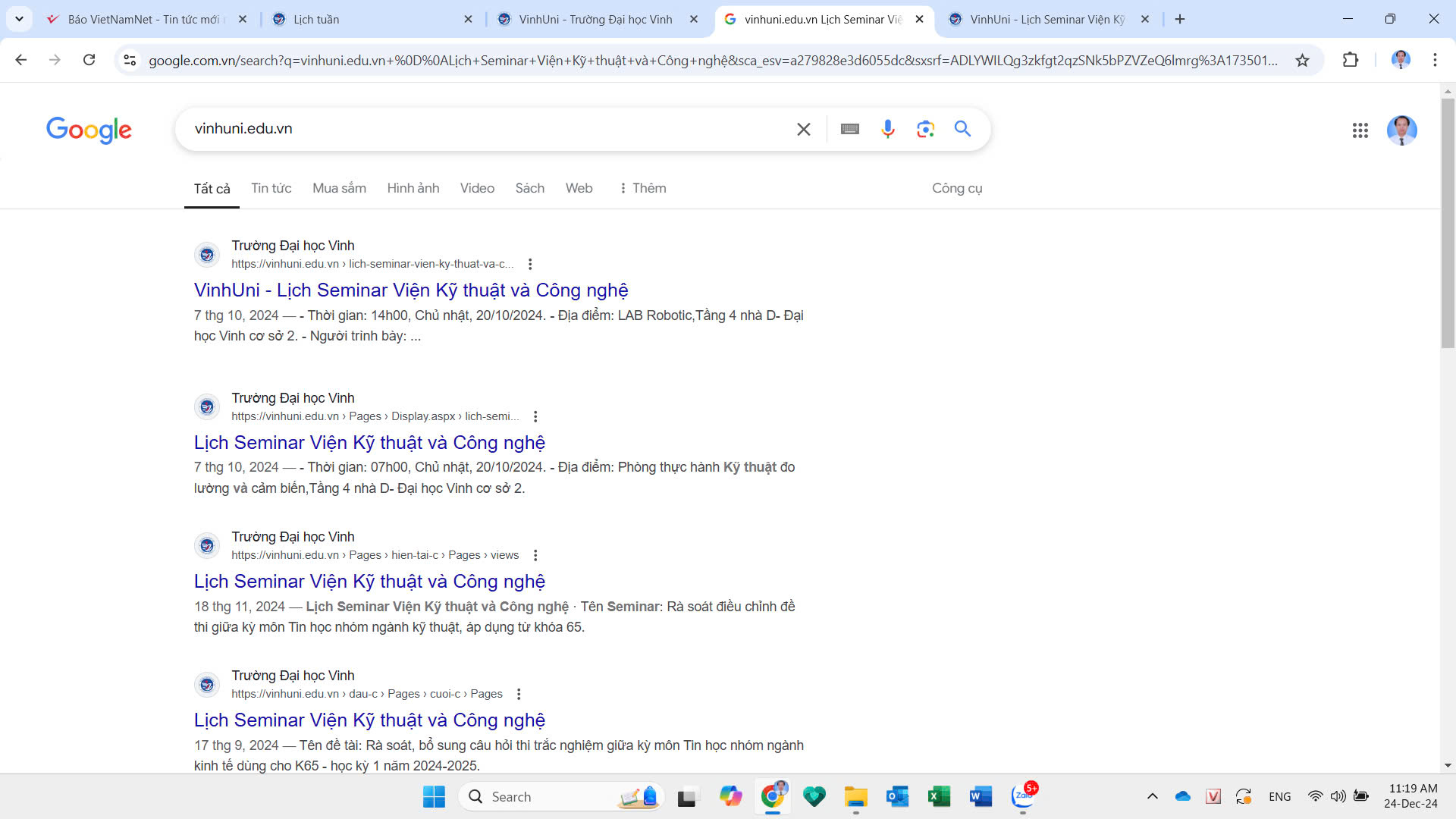Close the Báo VietNamNet tab
Viewport: 1456px width, 819px height.
pyautogui.click(x=243, y=19)
